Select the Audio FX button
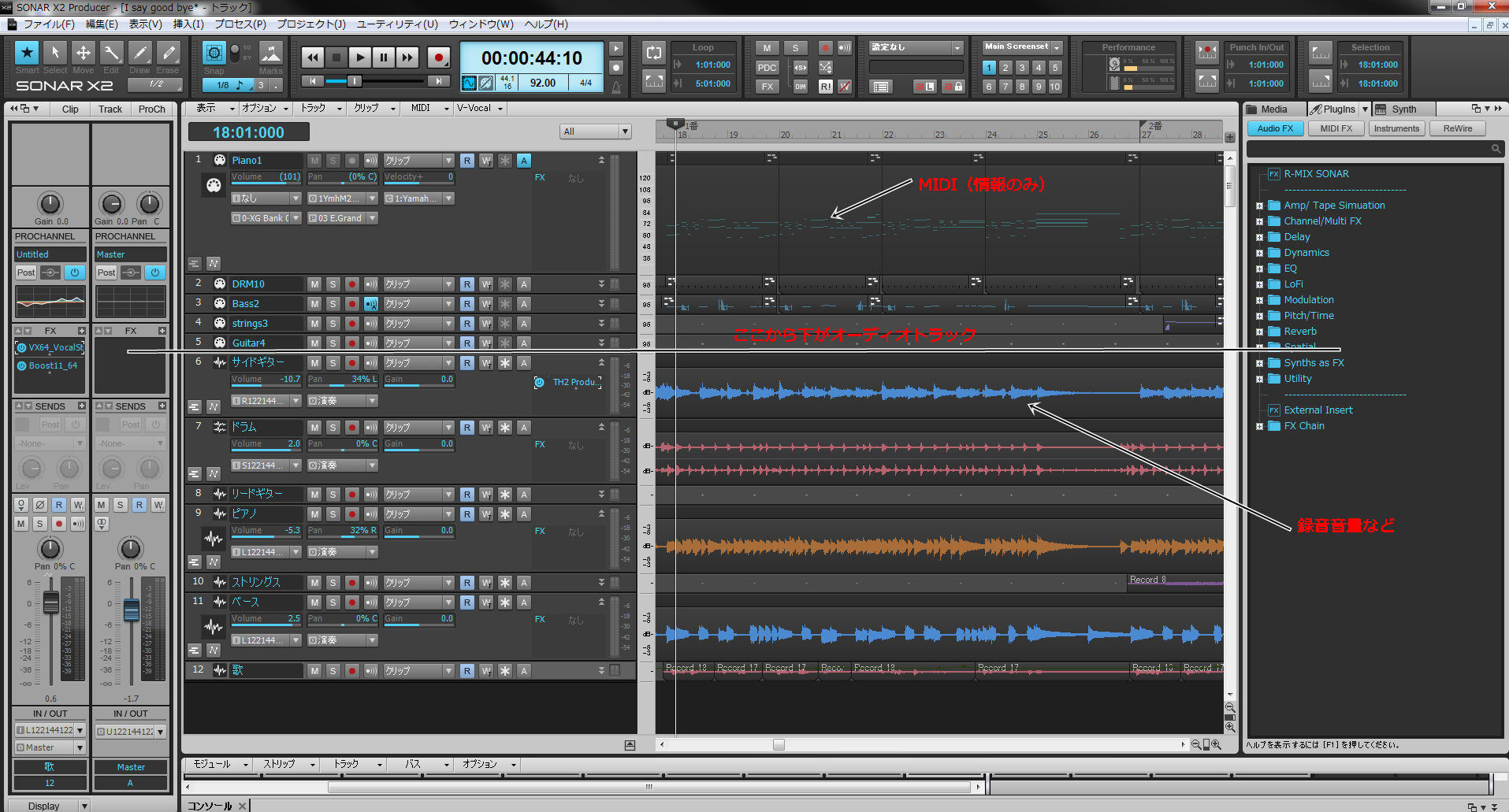Image resolution: width=1509 pixels, height=812 pixels. click(1275, 128)
